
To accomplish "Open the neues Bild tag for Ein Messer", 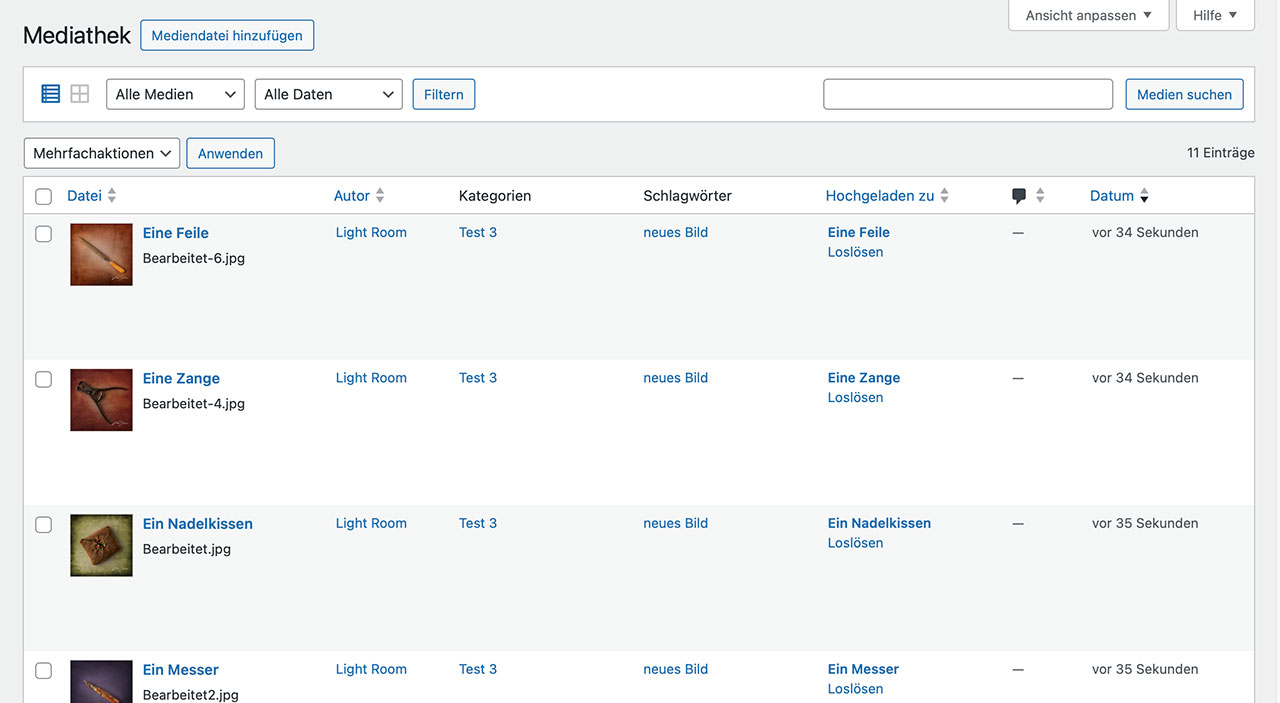I will click(x=675, y=668).
